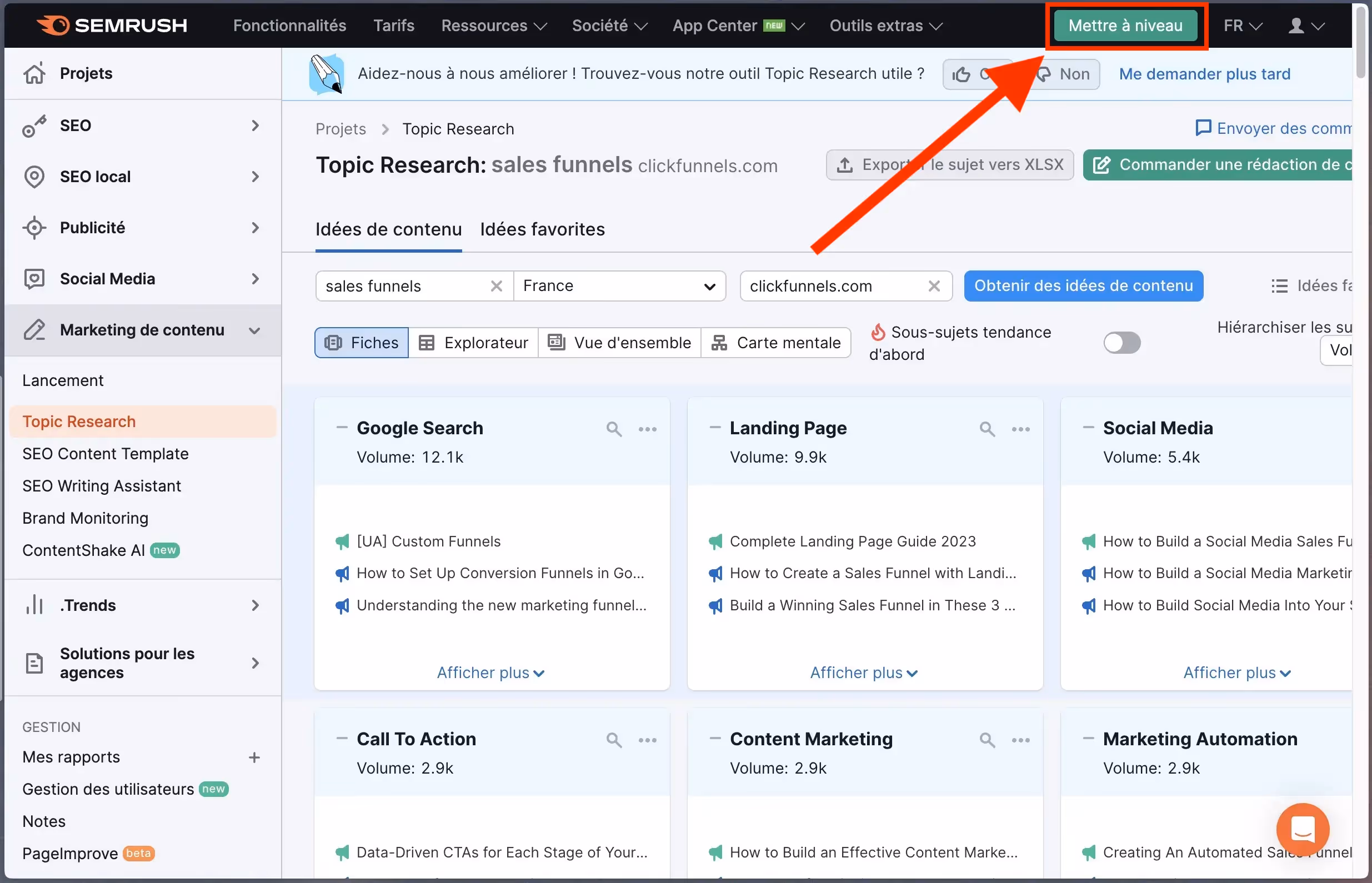This screenshot has height=883, width=1372.
Task: Open the user account menu icon
Action: (1306, 25)
